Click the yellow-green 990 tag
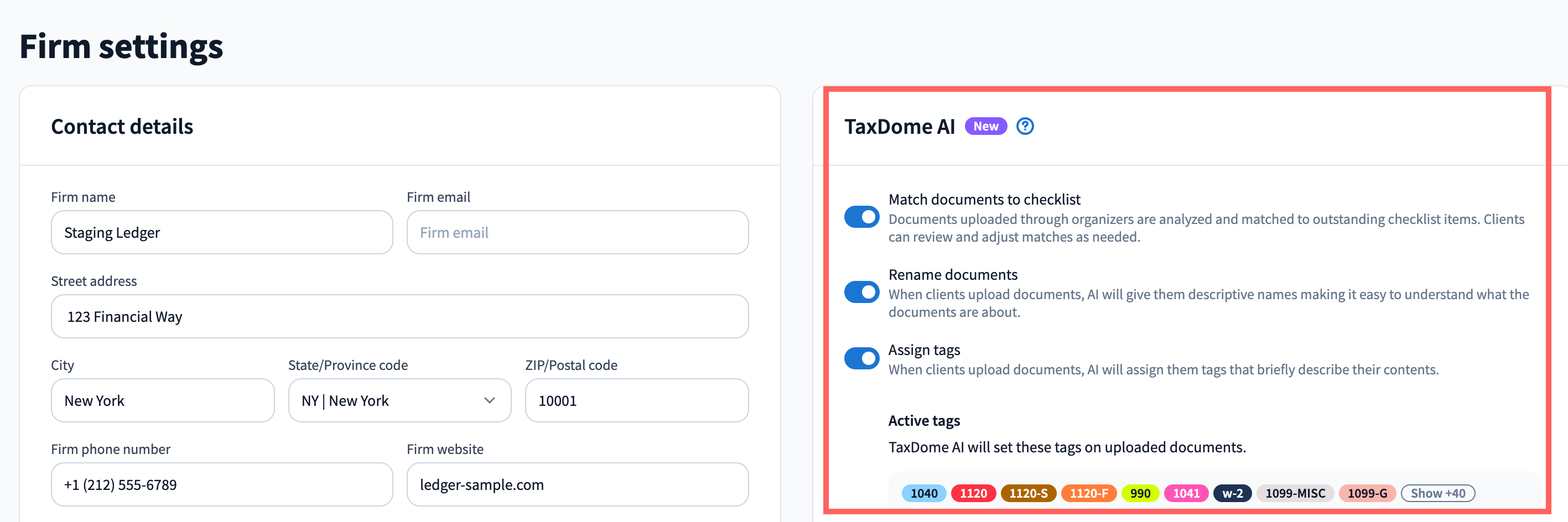 click(1140, 493)
